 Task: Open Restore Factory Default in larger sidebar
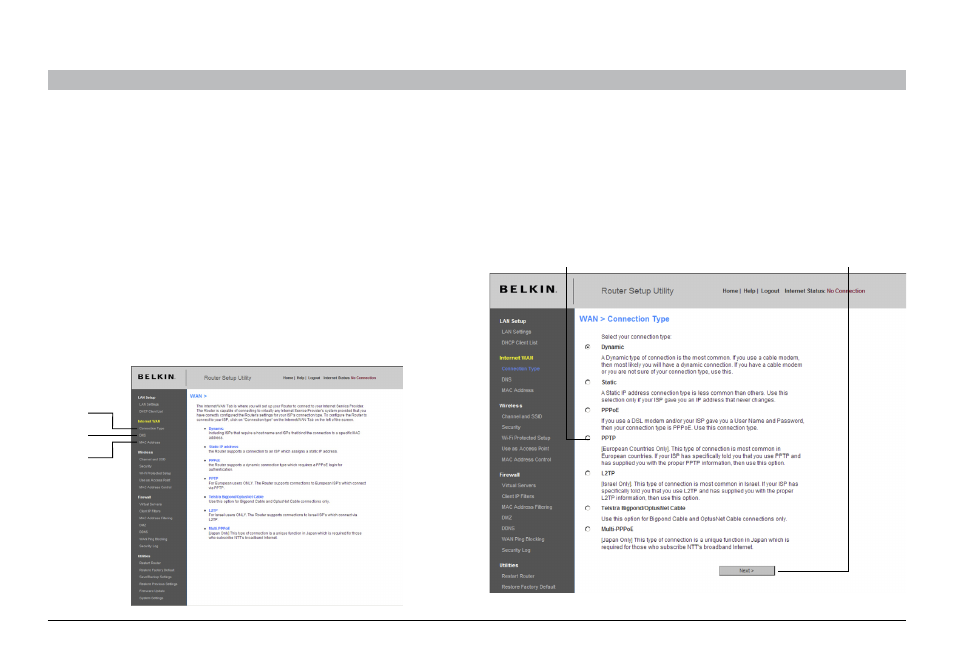pos(528,587)
